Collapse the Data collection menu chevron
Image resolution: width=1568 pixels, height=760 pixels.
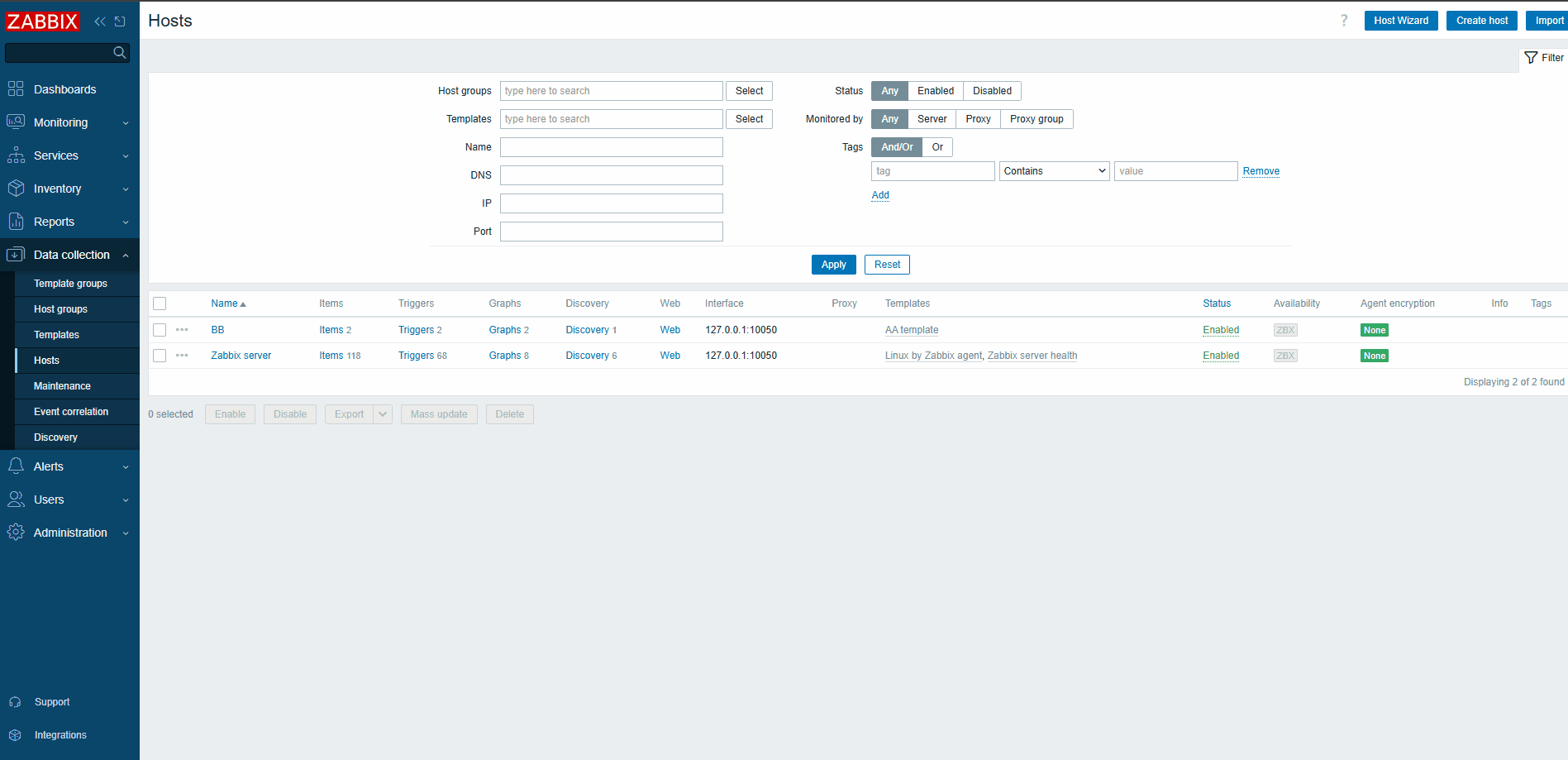(x=126, y=256)
